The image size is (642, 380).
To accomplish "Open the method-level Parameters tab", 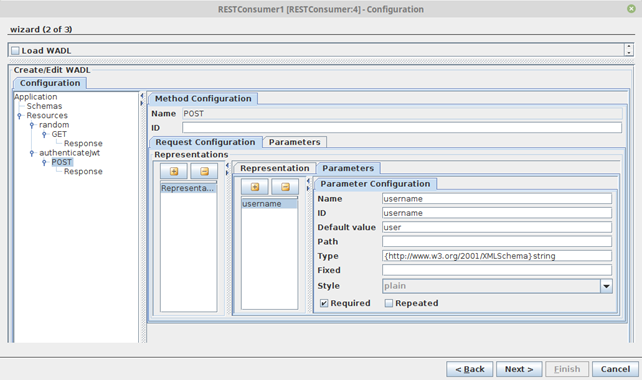I will tap(294, 142).
